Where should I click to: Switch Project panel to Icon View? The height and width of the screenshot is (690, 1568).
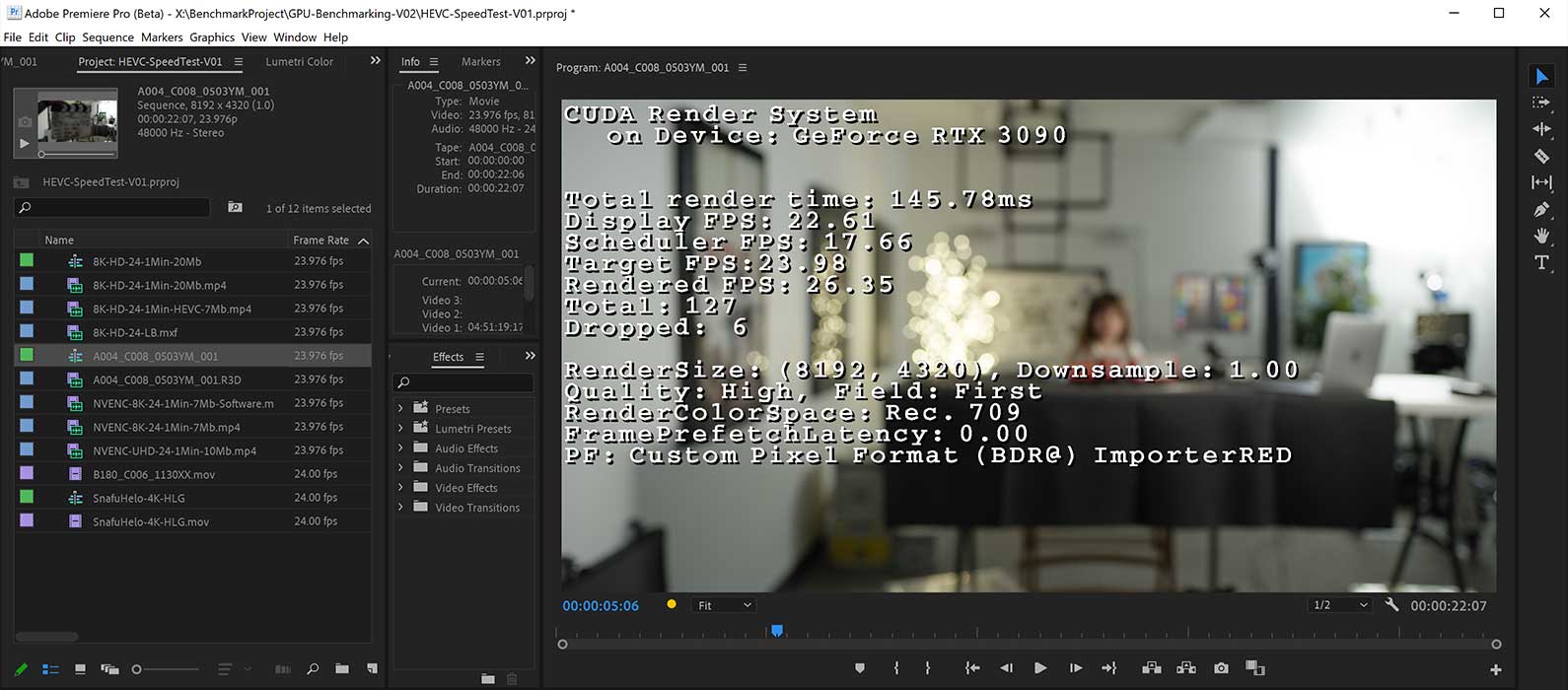pos(81,669)
